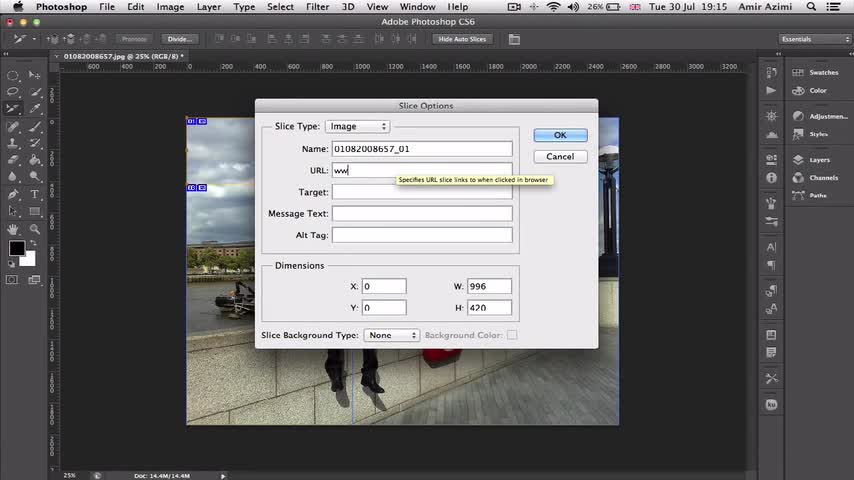Image resolution: width=854 pixels, height=480 pixels.
Task: Click the foreground color swatch
Action: point(17,249)
